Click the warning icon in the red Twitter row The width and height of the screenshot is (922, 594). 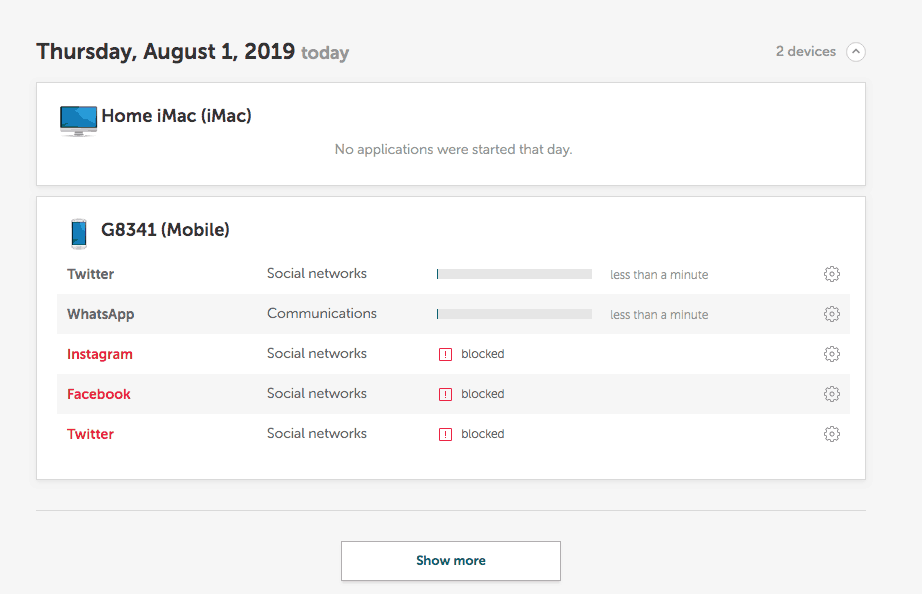coord(446,434)
